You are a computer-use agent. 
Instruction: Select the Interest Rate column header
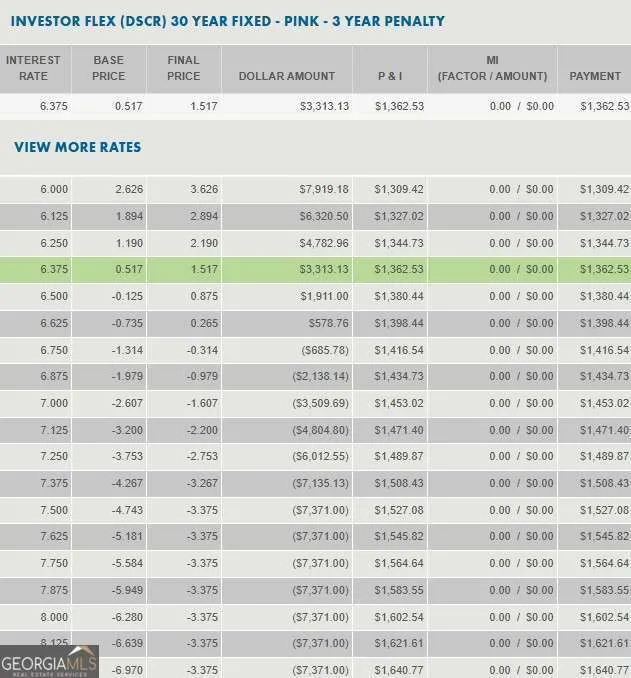pyautogui.click(x=33, y=68)
